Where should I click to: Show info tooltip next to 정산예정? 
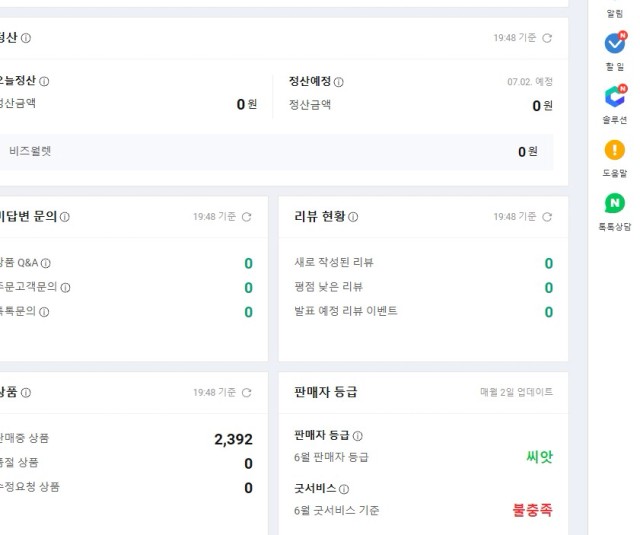339,82
